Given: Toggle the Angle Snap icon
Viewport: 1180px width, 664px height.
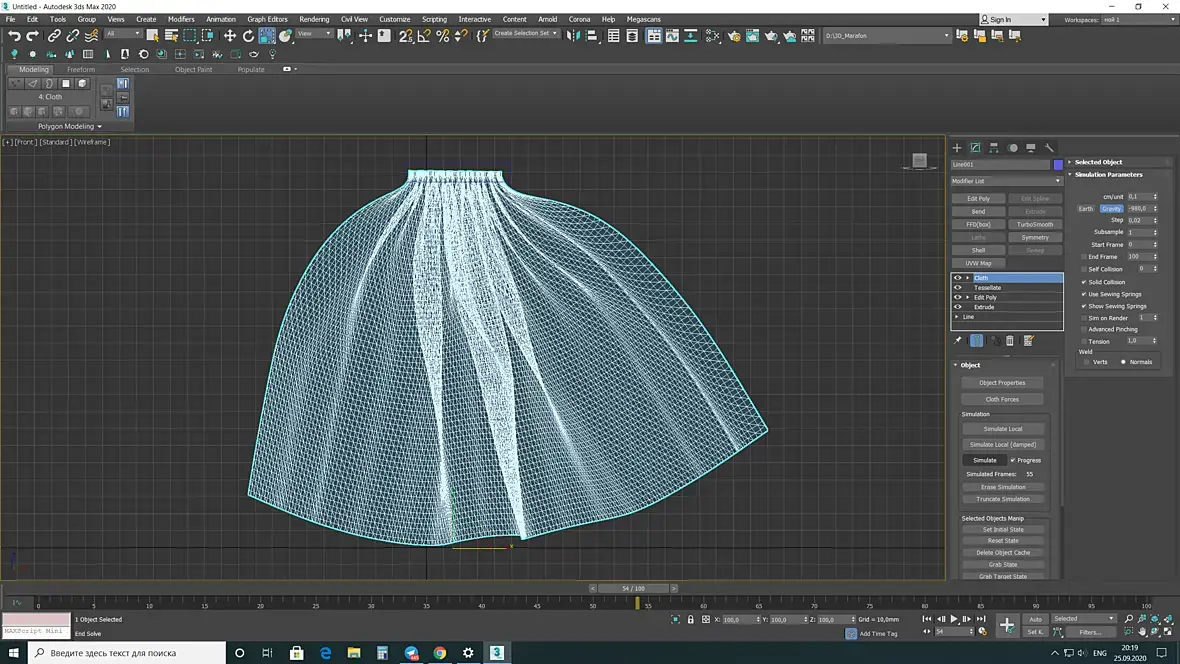Looking at the screenshot, I should pos(424,36).
